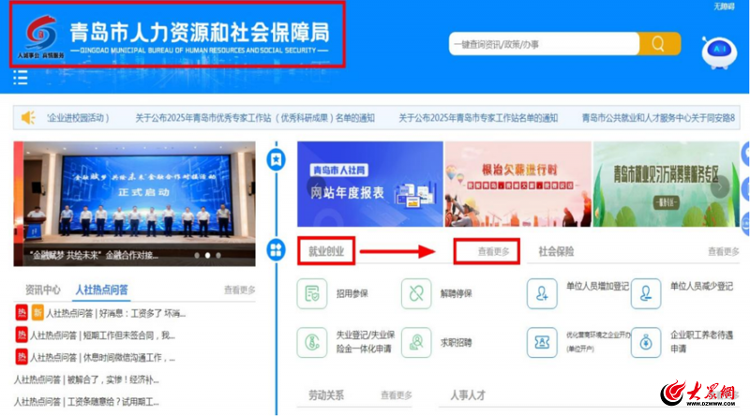
Task: Select the 单位人员减少登记 icon
Action: 646,293
